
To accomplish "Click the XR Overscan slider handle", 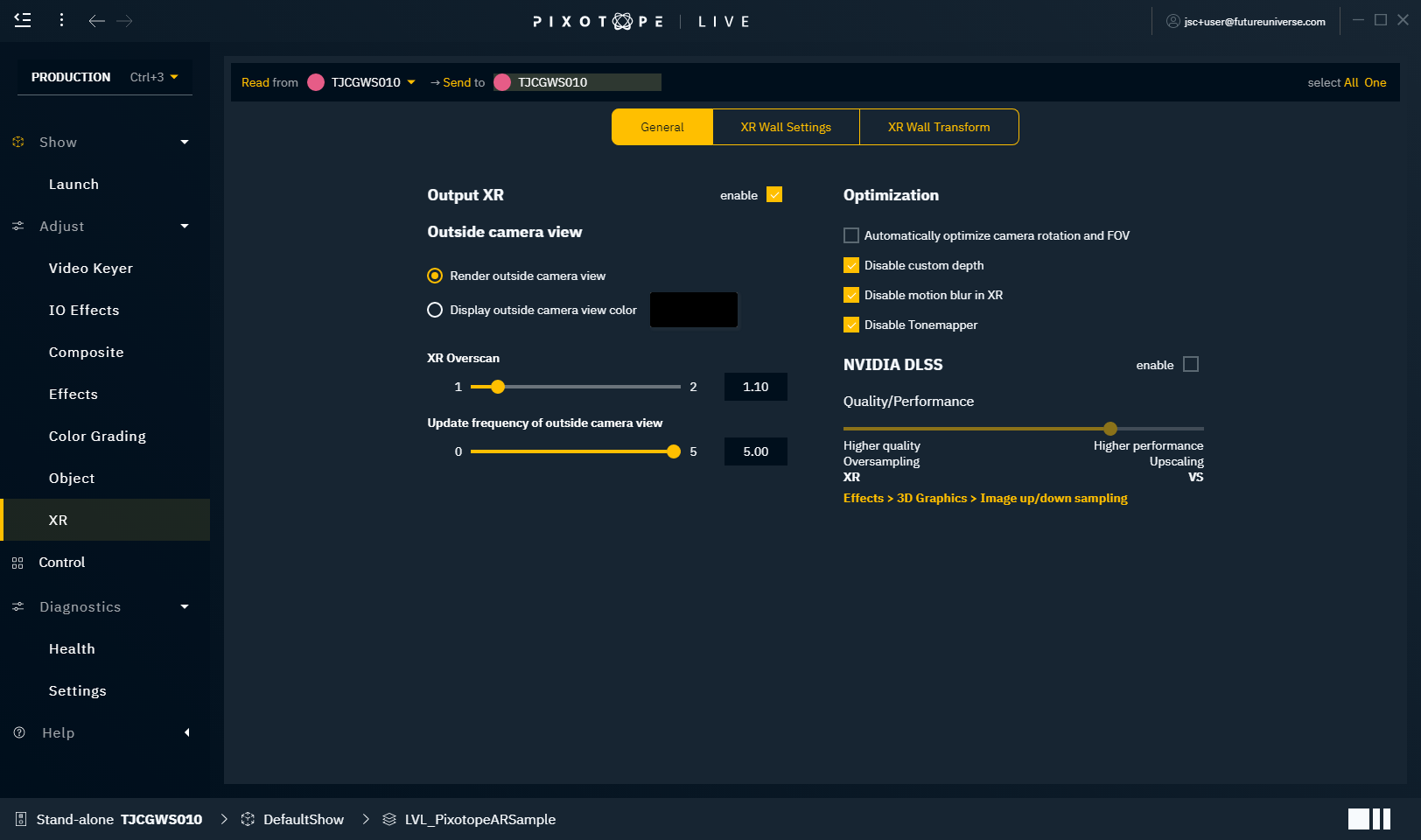I will [x=498, y=387].
